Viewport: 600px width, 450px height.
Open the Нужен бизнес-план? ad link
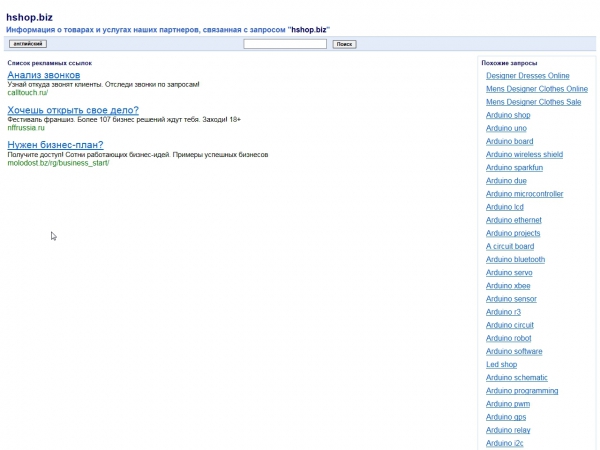(x=55, y=145)
